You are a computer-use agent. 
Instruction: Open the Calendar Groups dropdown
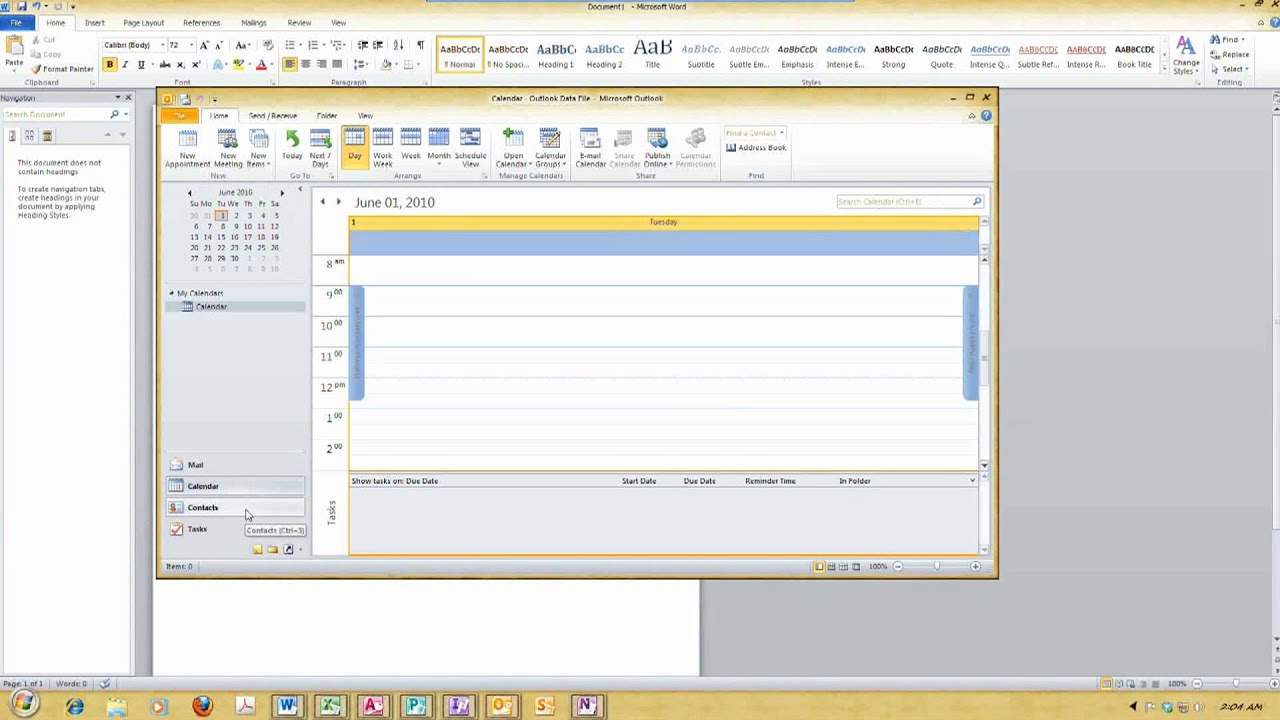(x=550, y=148)
